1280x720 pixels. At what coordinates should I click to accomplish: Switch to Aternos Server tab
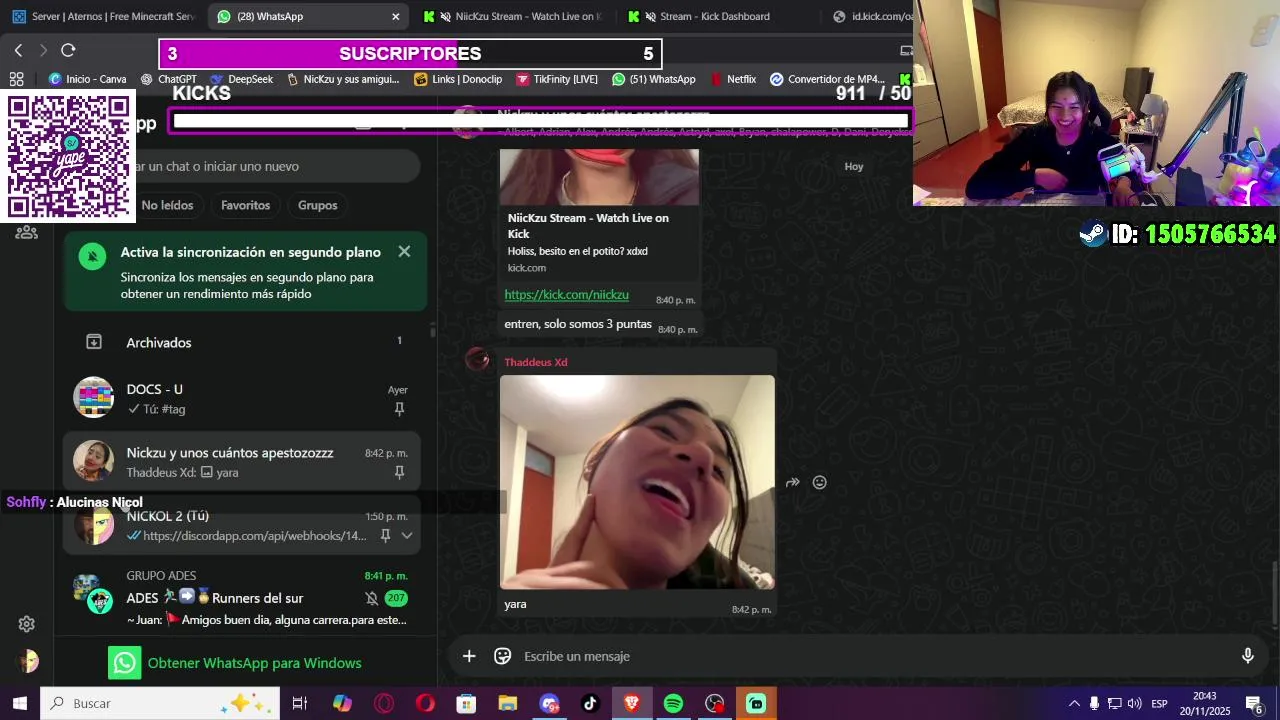[x=104, y=16]
